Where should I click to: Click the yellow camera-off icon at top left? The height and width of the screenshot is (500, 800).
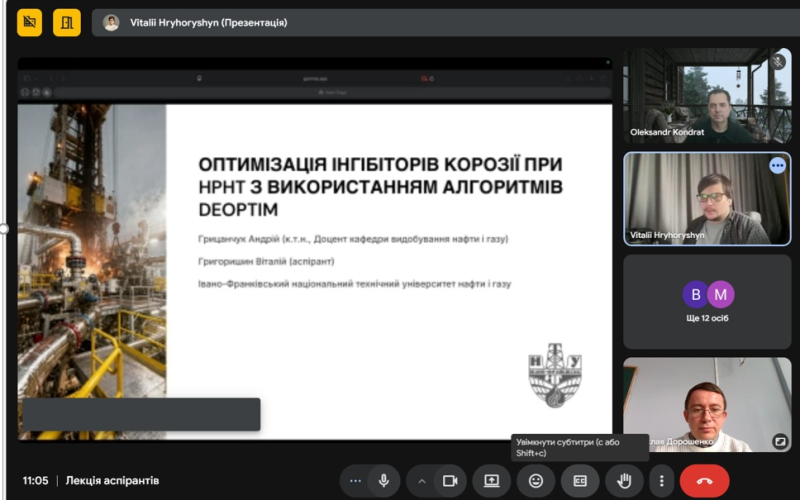coord(30,22)
